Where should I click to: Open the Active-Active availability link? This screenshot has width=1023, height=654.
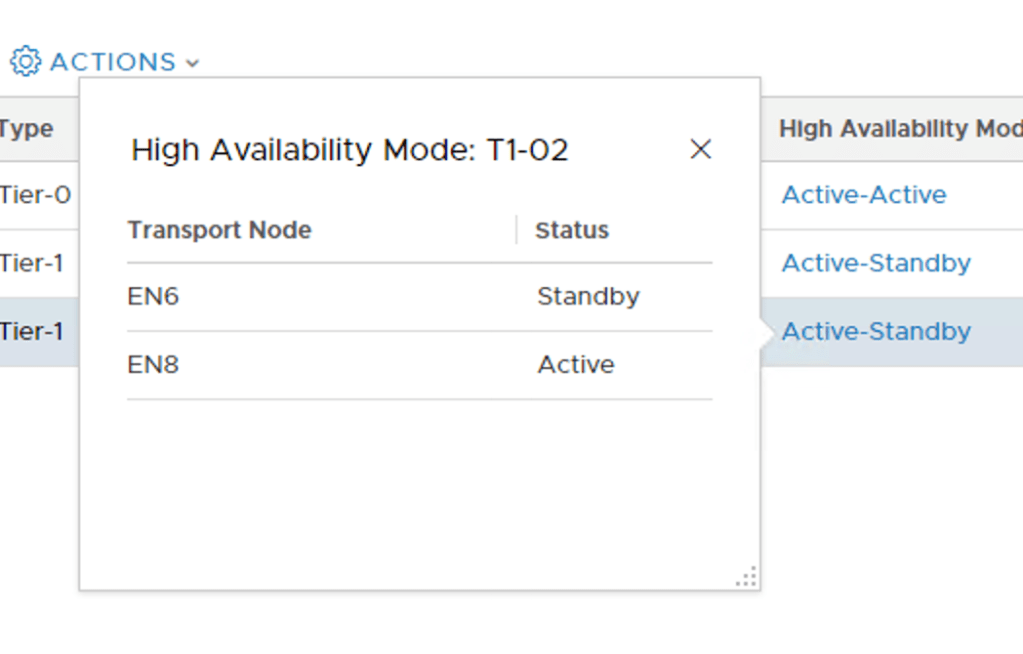863,194
